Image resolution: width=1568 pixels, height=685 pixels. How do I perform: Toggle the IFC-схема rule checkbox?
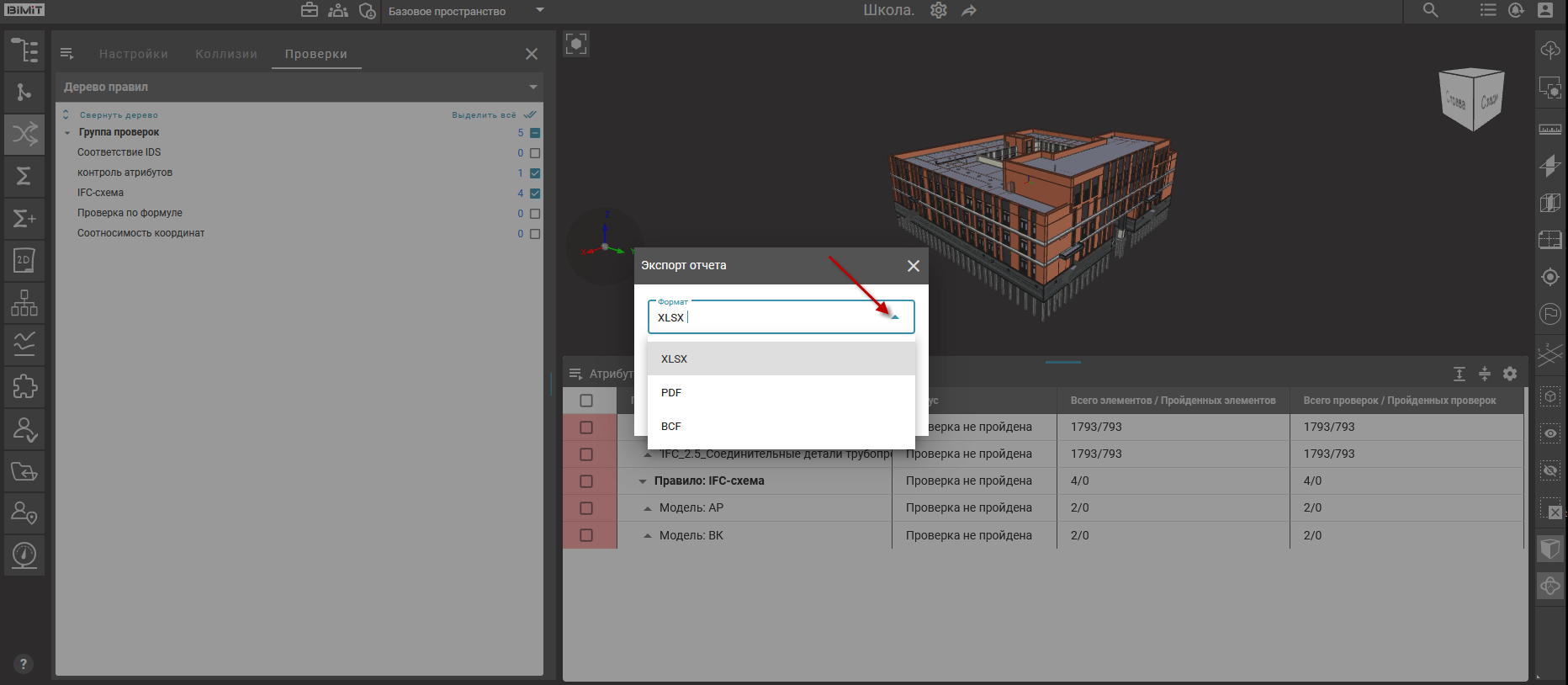[535, 194]
